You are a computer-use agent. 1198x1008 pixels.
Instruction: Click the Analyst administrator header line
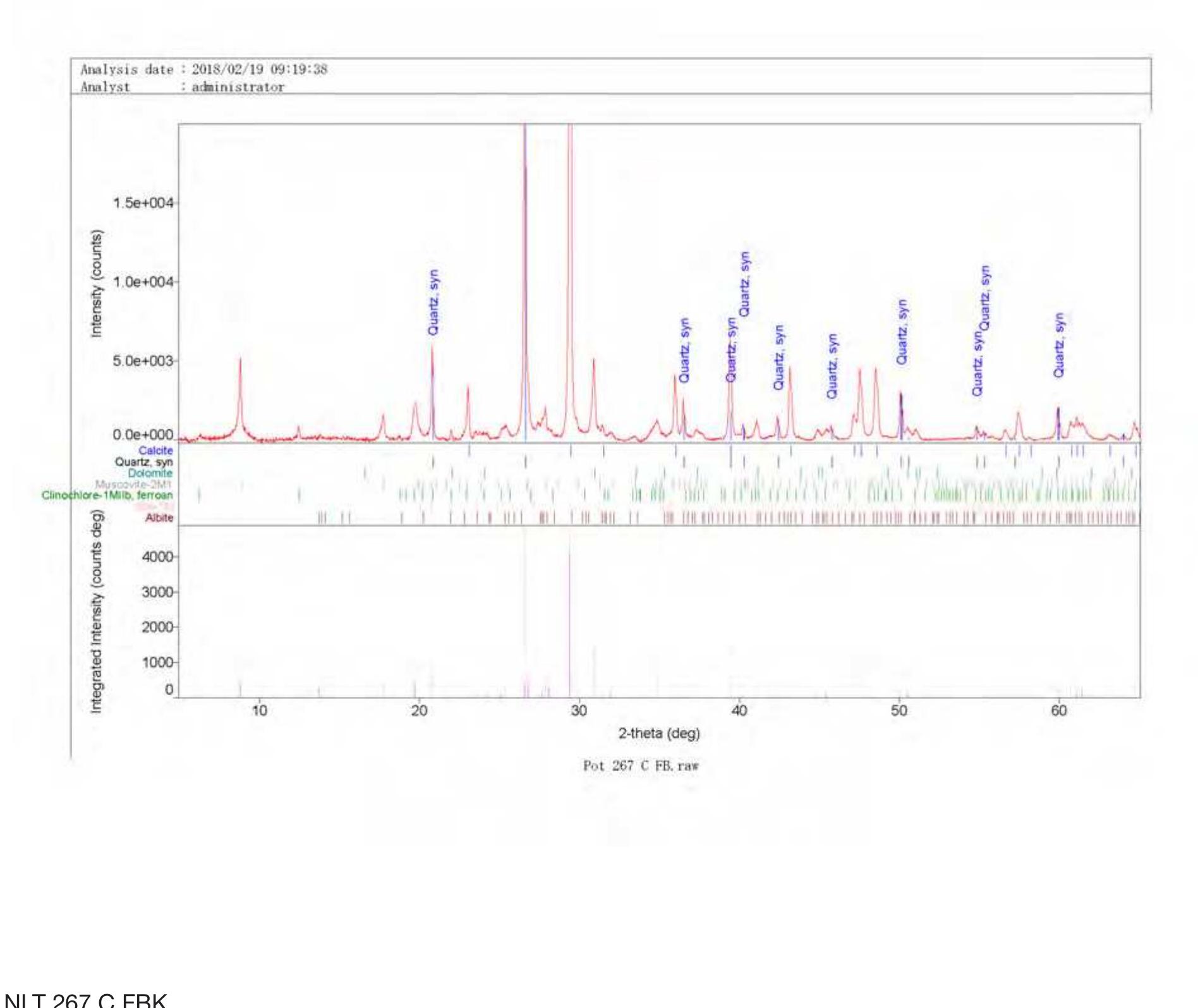click(x=182, y=87)
